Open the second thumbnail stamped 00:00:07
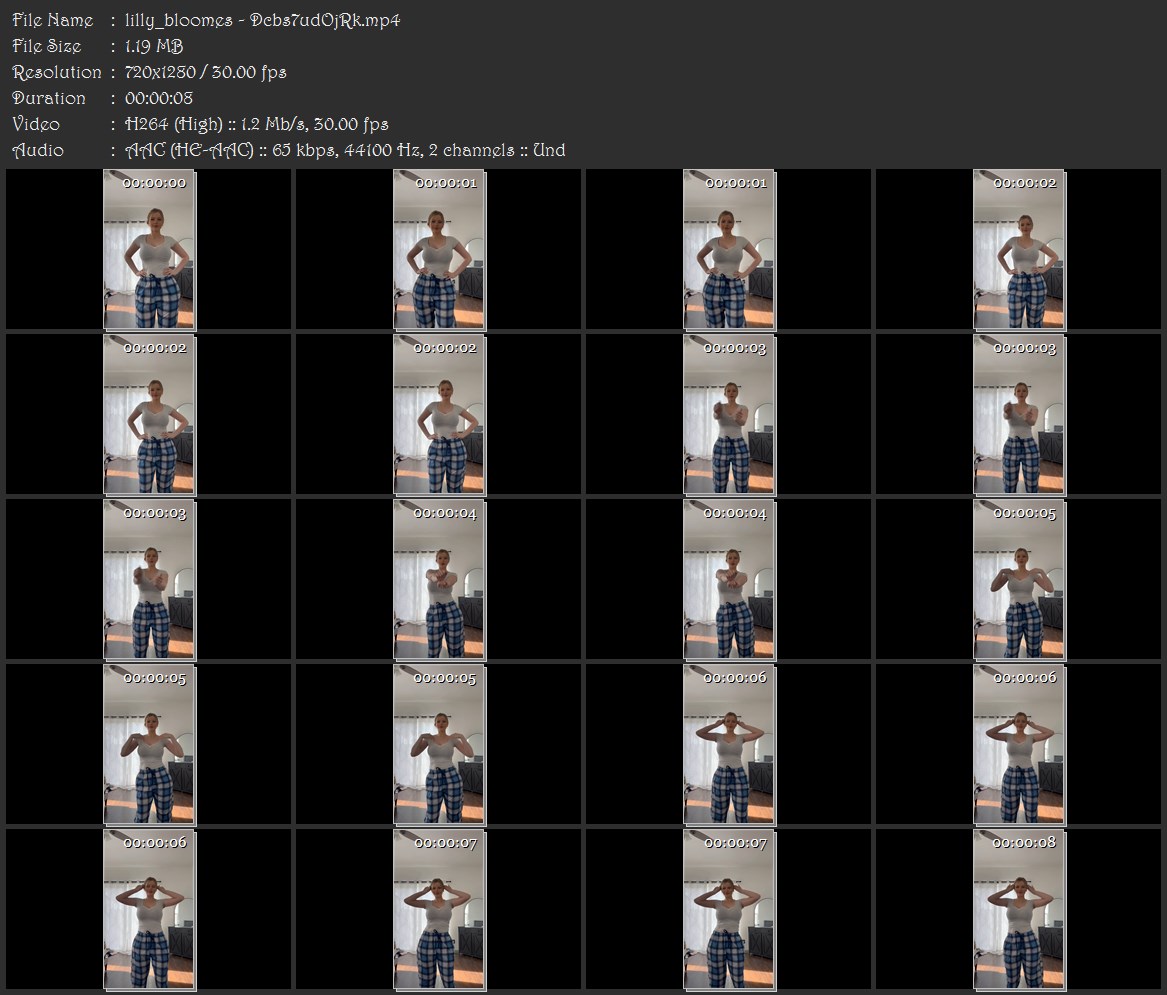 (x=729, y=909)
